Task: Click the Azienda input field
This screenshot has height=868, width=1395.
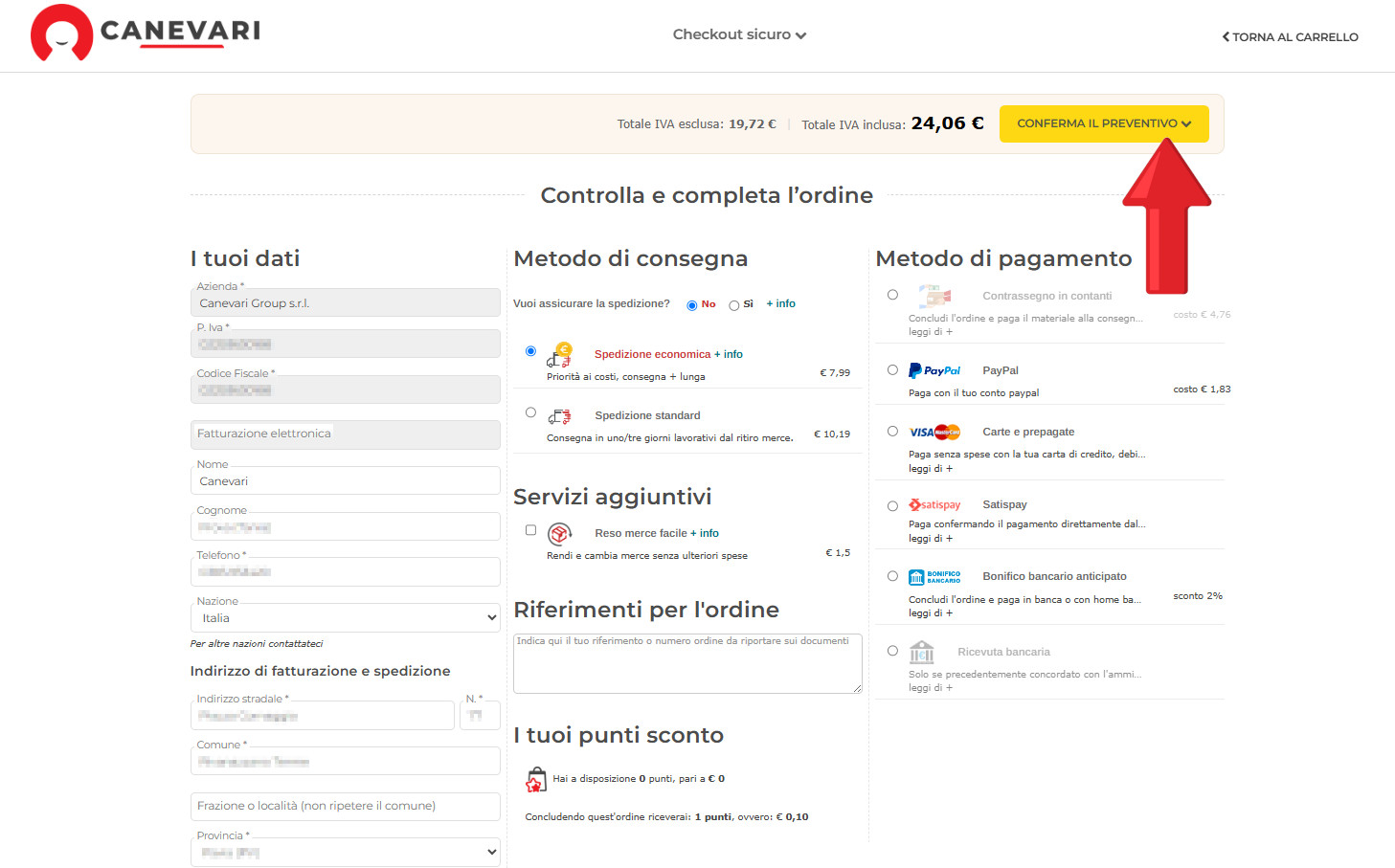Action: (346, 302)
